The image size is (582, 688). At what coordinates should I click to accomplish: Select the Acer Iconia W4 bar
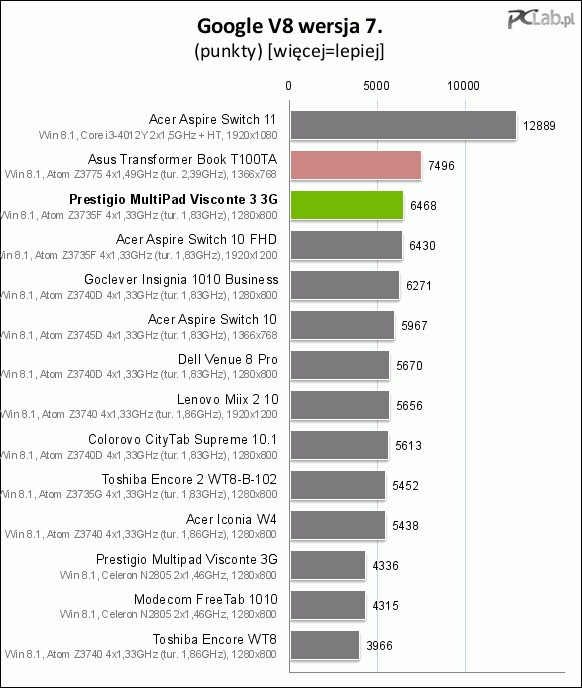pyautogui.click(x=338, y=525)
